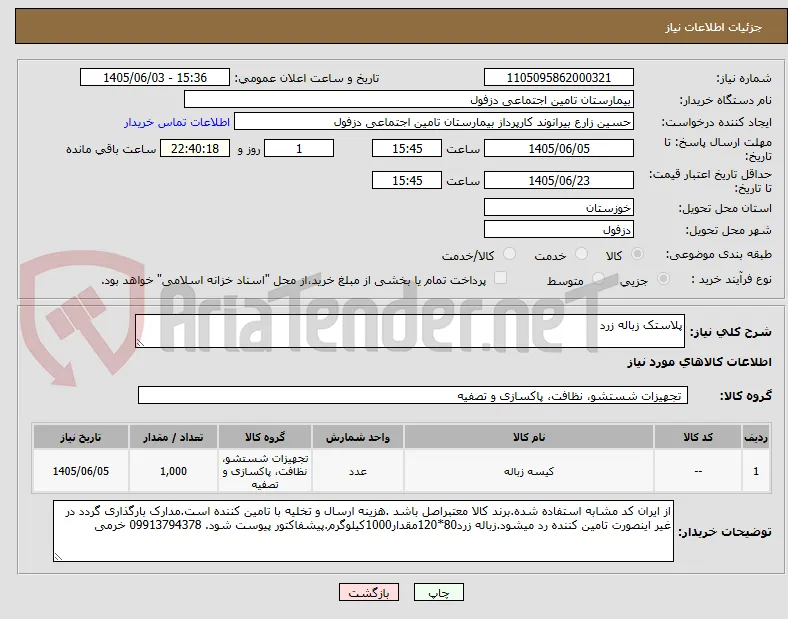Viewport: 788px width, 619px height.
Task: Click the کد کالا column header
Action: [698, 437]
